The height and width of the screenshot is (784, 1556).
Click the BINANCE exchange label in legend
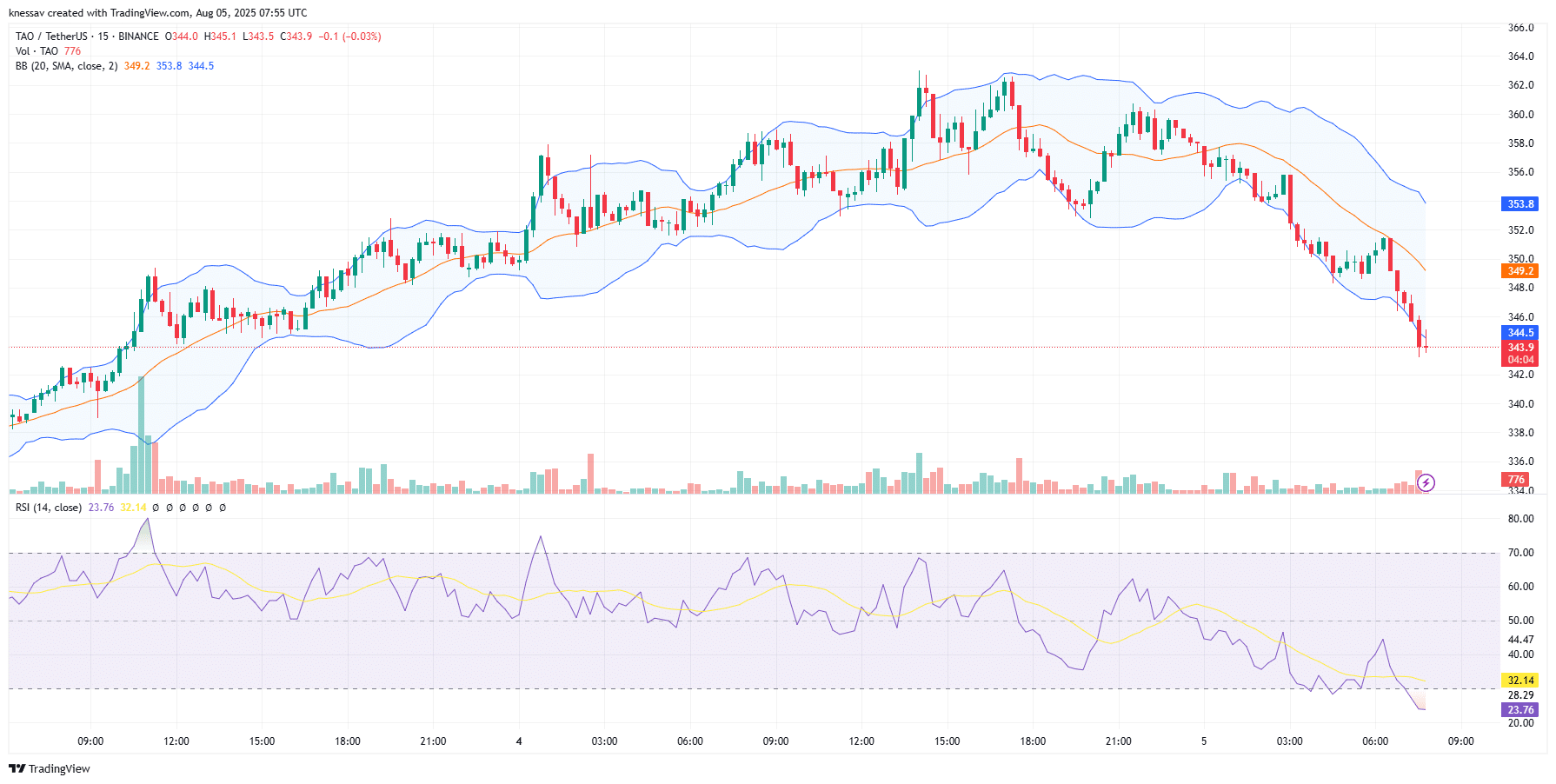pos(138,37)
